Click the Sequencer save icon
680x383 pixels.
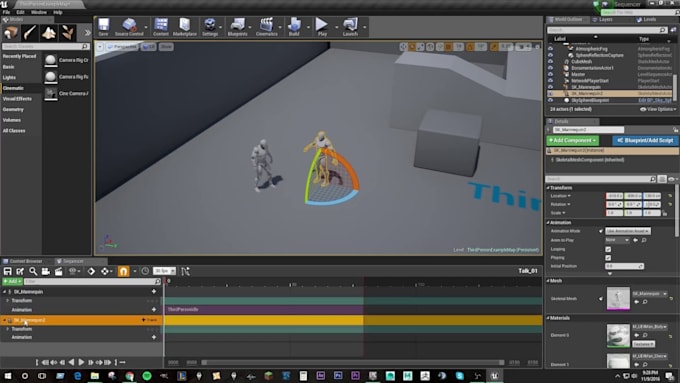(7, 272)
